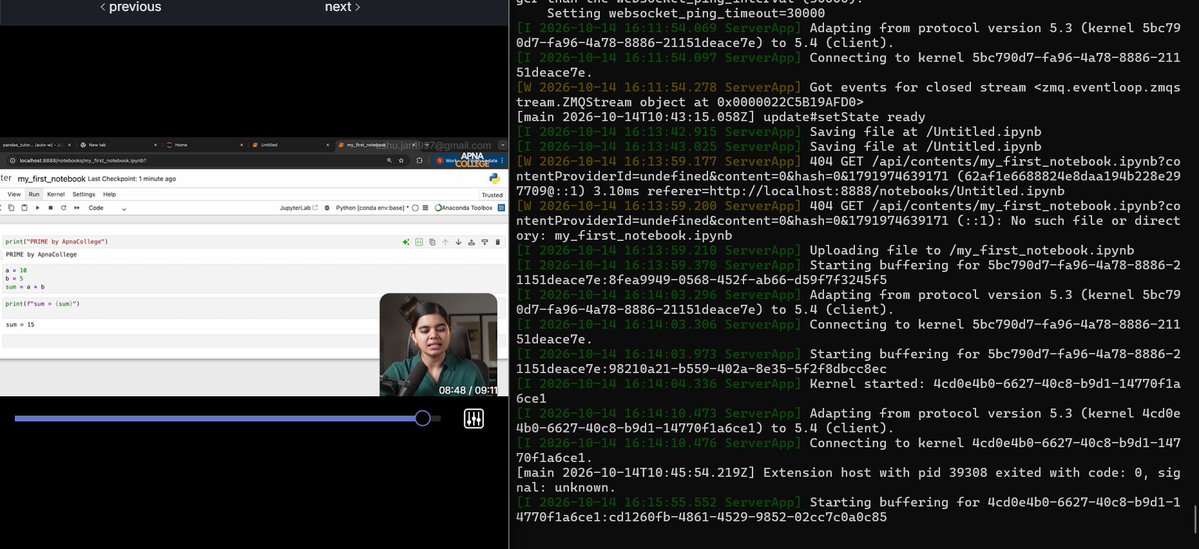Go to the previous video
This screenshot has height=549, width=1199.
pos(131,7)
